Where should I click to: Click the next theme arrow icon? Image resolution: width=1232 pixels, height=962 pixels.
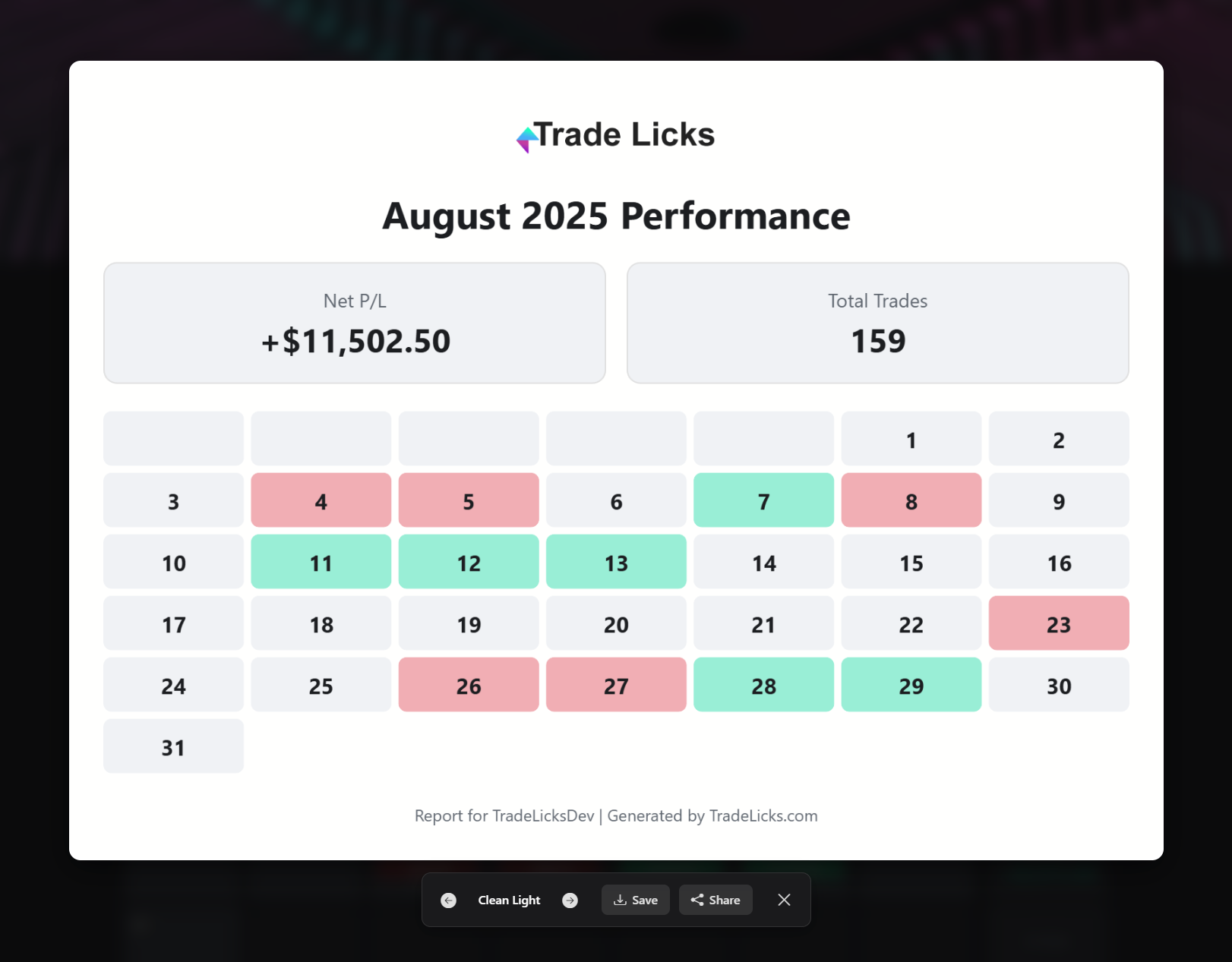[x=570, y=900]
